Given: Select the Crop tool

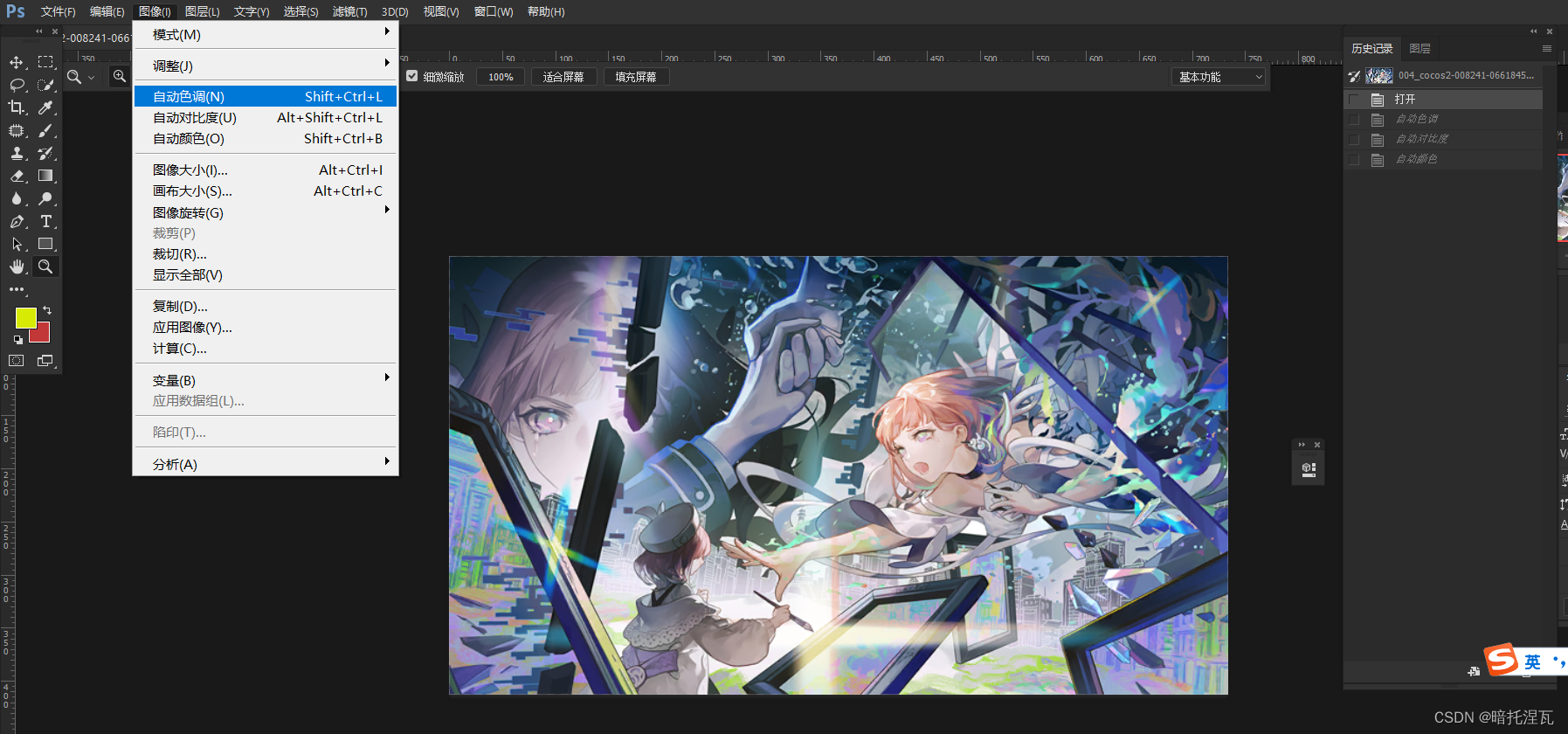Looking at the screenshot, I should click(x=17, y=107).
